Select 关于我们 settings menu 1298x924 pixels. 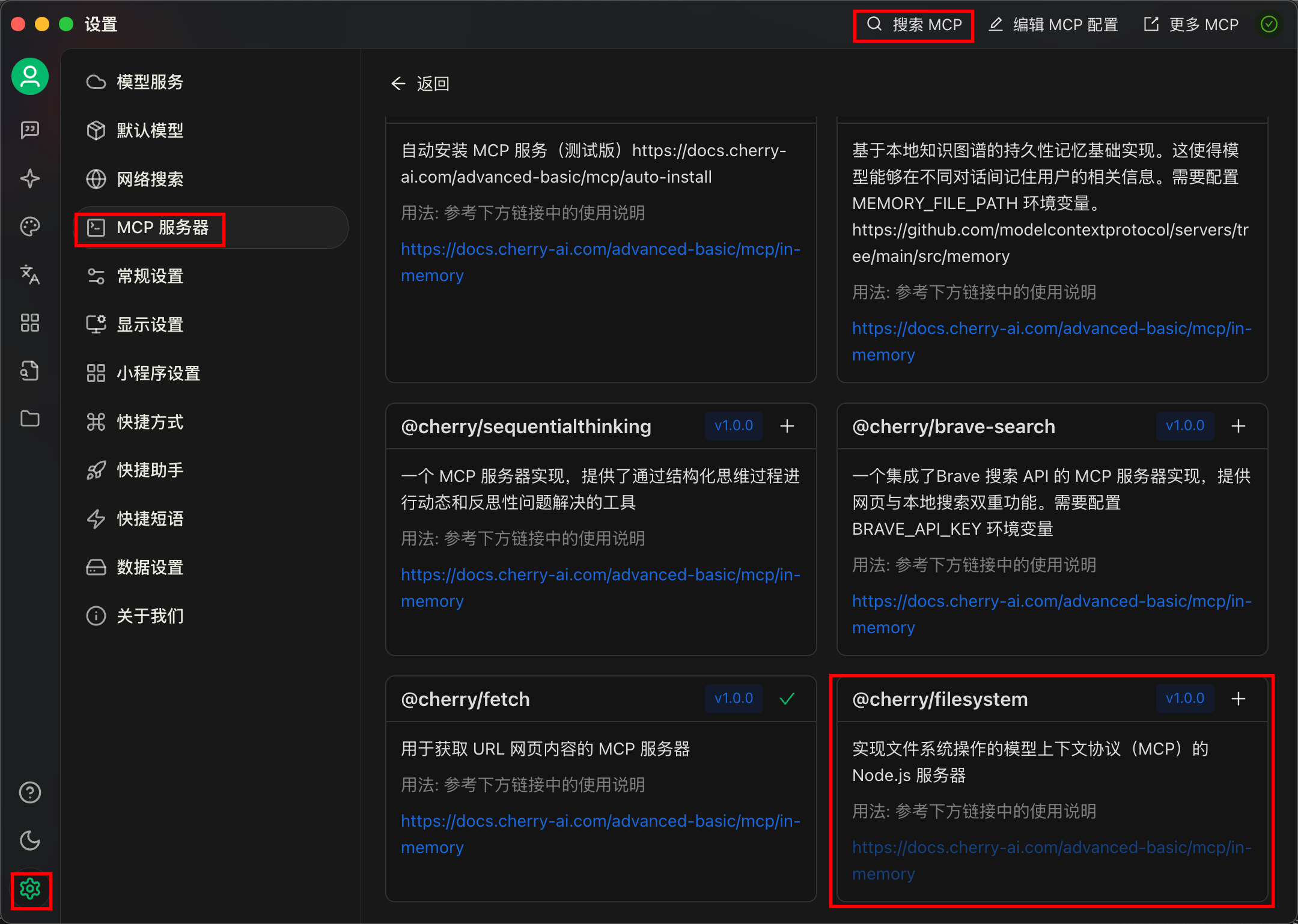[212, 616]
